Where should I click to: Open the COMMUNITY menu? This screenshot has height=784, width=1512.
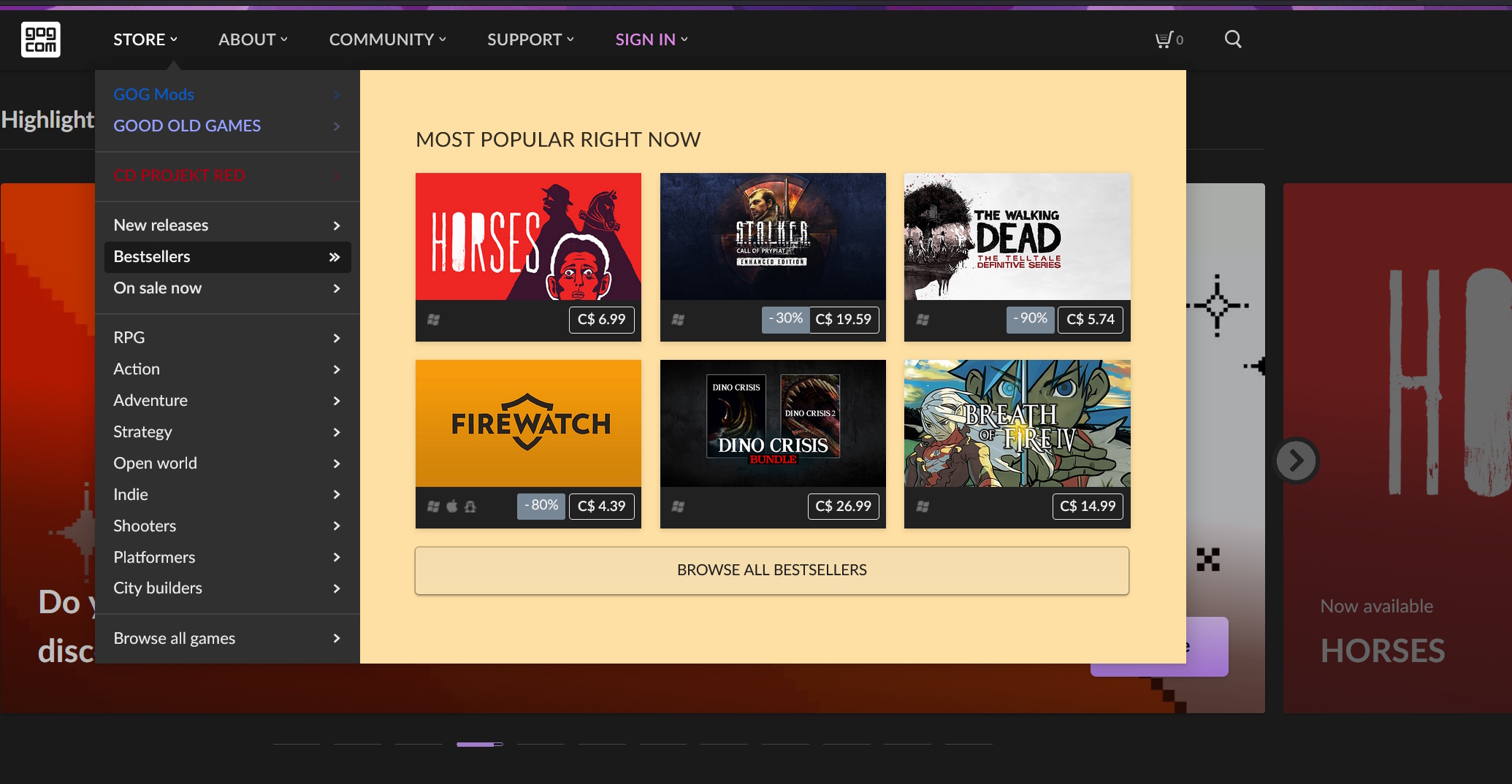point(382,39)
